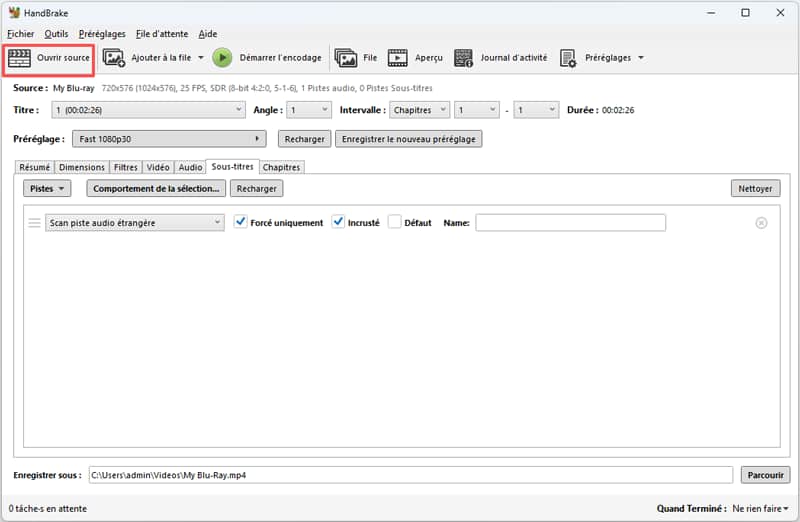The height and width of the screenshot is (522, 800).
Task: Switch to the Dimensions tab
Action: point(82,167)
